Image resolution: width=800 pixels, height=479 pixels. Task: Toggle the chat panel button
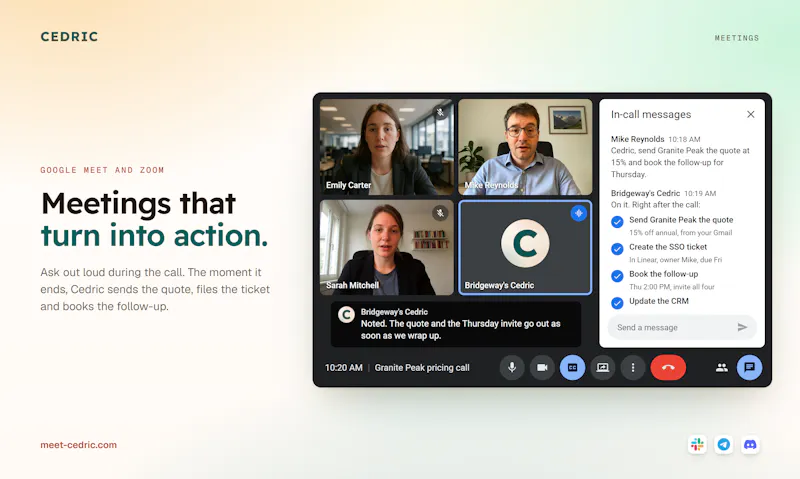click(x=749, y=367)
